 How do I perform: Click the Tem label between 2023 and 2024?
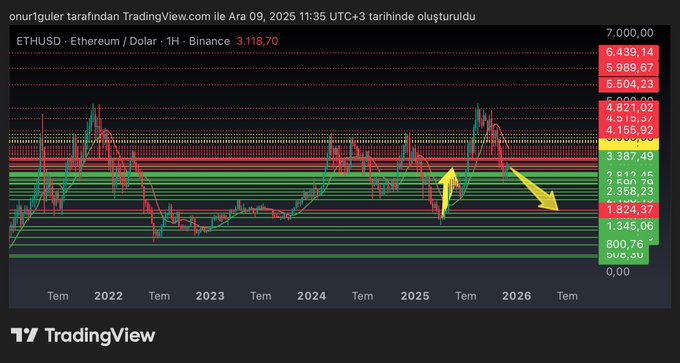(261, 296)
